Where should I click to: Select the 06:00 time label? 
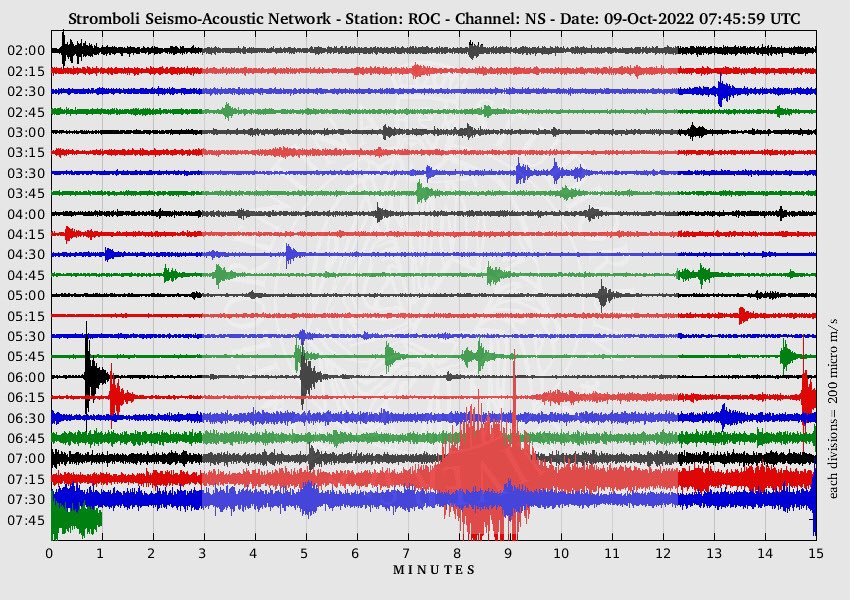[x=26, y=377]
